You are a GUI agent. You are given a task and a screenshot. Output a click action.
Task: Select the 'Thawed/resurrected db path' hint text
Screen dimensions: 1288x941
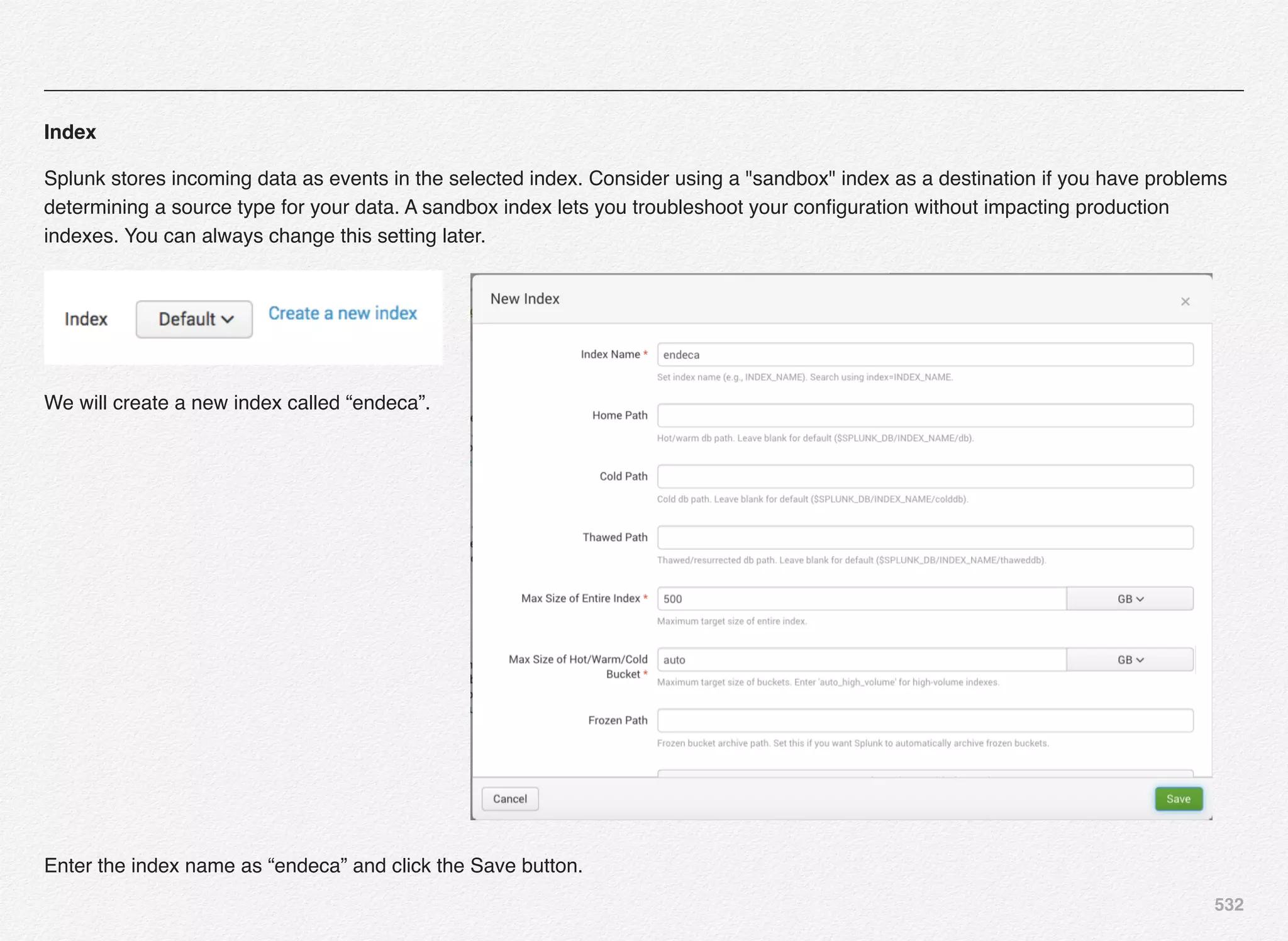click(x=852, y=560)
